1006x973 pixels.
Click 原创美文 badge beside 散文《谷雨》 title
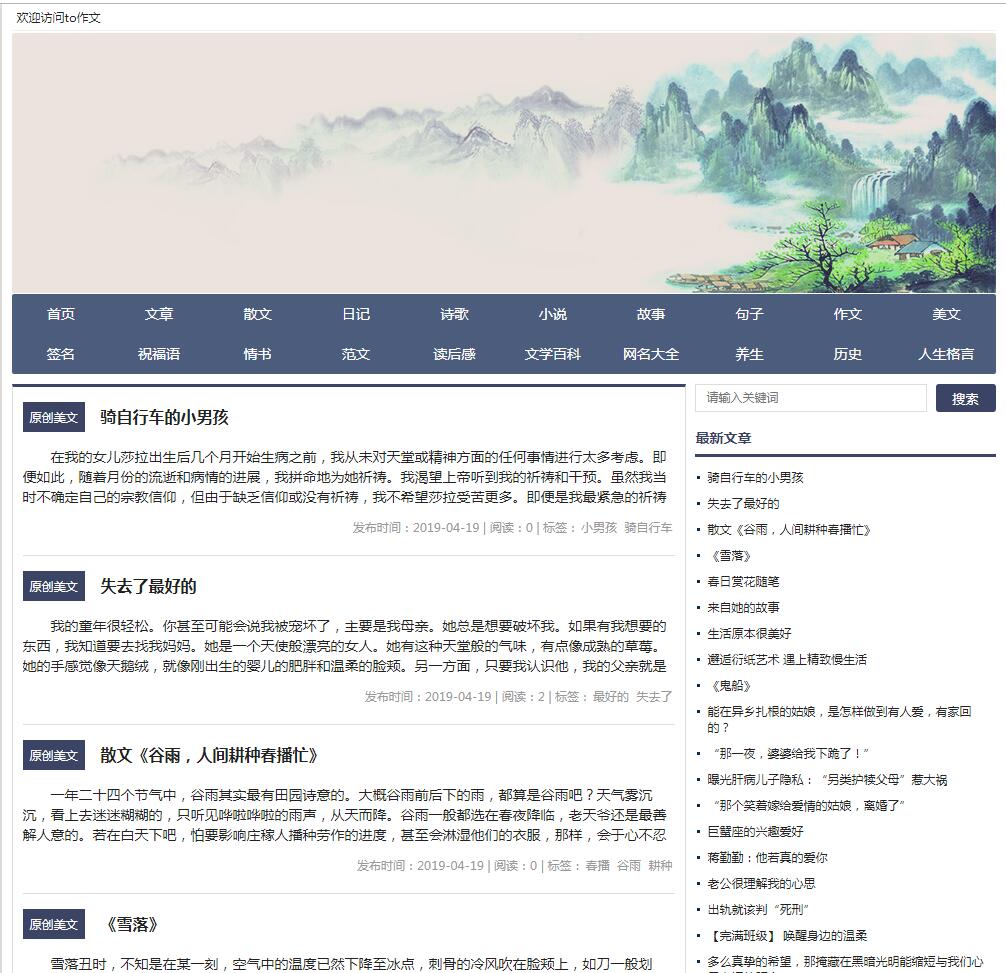tap(54, 756)
